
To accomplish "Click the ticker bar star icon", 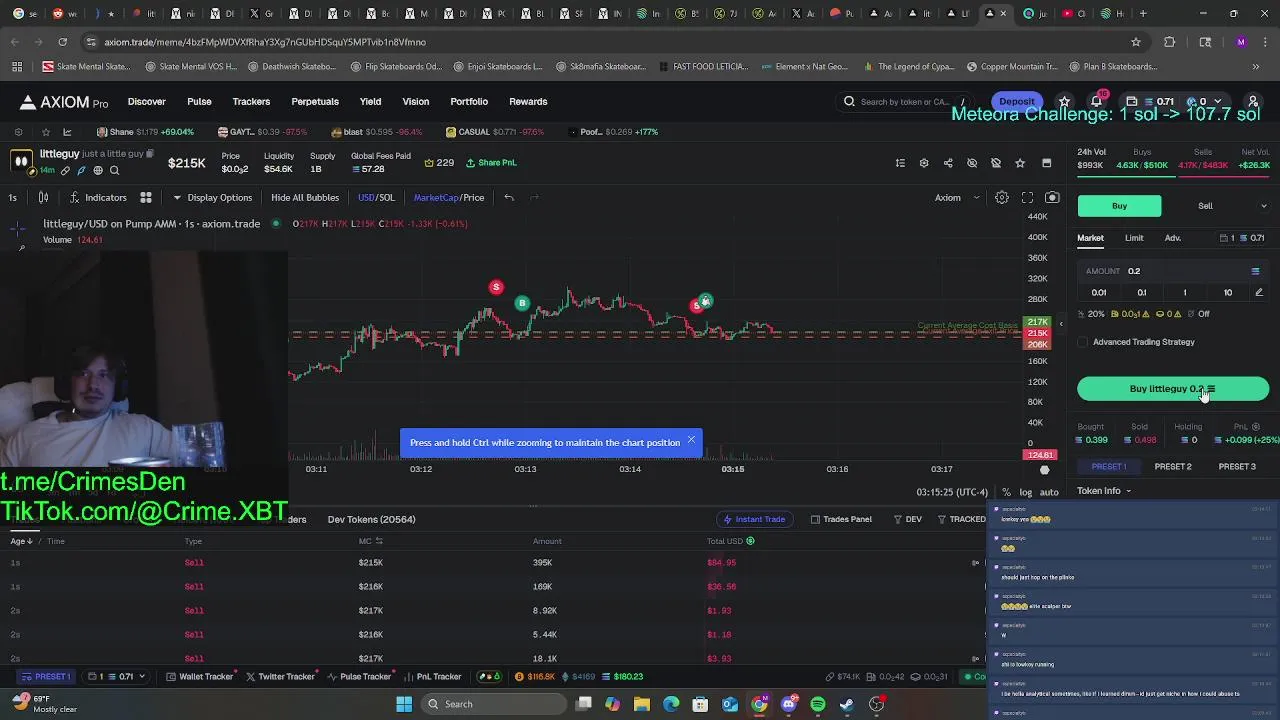I will (x=45, y=132).
